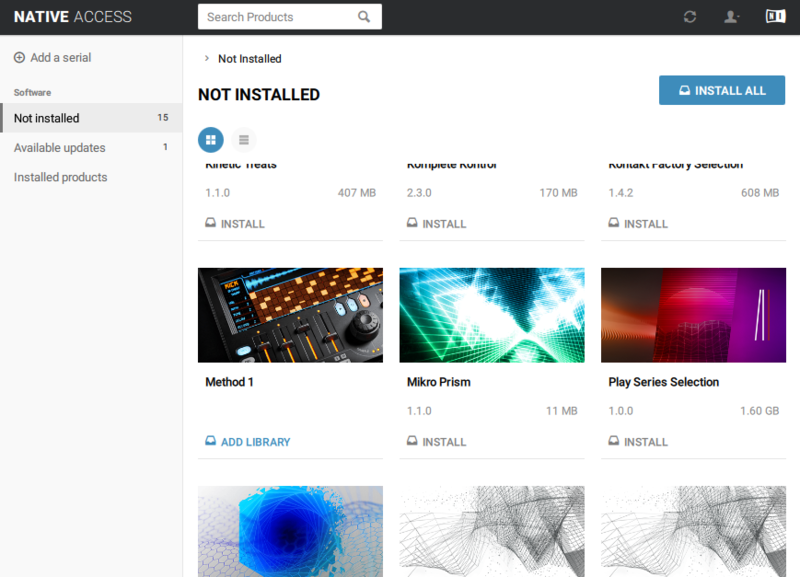800x577 pixels.
Task: Click the 407 MB size text
Action: tap(357, 193)
